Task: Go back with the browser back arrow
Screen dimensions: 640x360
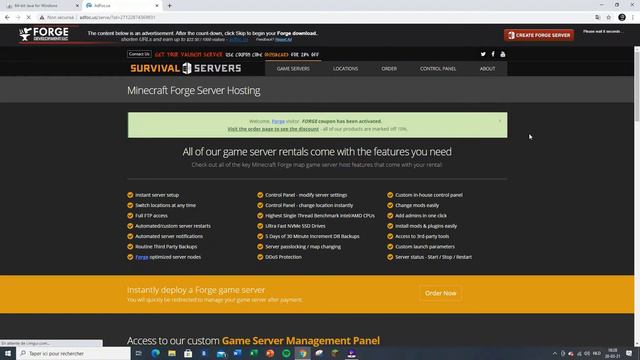Action: point(7,17)
